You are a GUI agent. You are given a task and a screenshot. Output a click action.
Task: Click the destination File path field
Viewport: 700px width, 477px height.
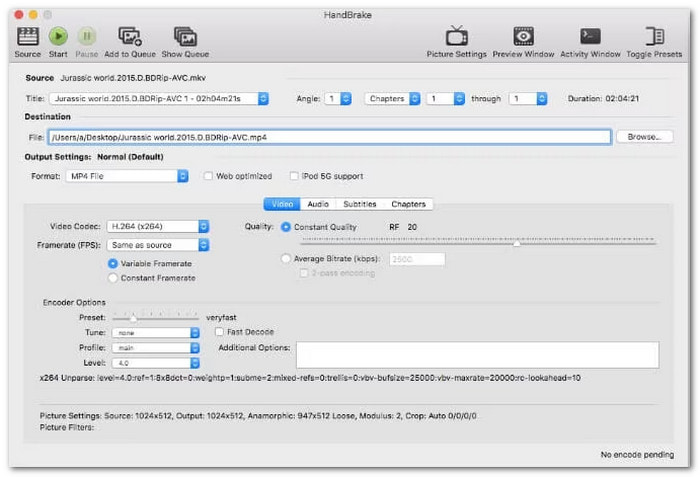(x=328, y=137)
